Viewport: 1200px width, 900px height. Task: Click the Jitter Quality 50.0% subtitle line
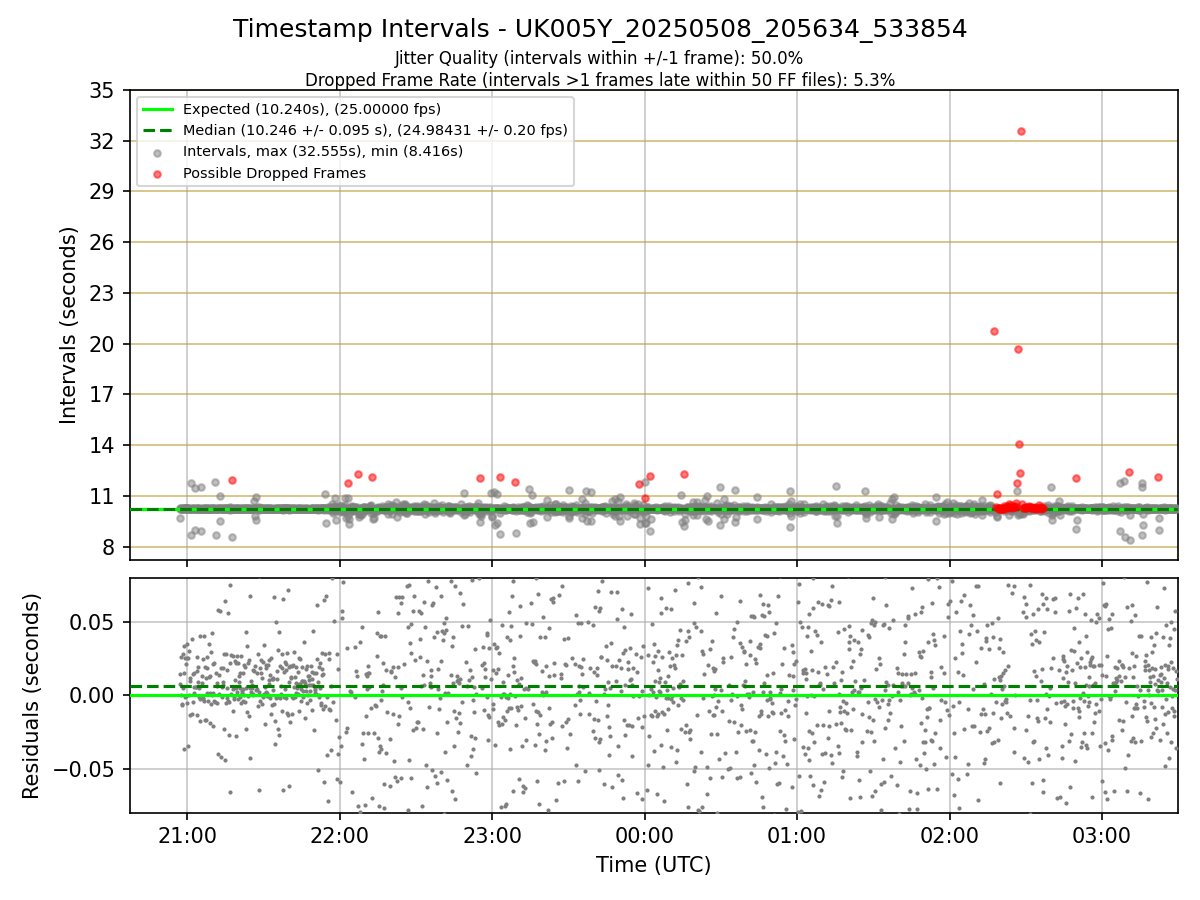tap(599, 58)
